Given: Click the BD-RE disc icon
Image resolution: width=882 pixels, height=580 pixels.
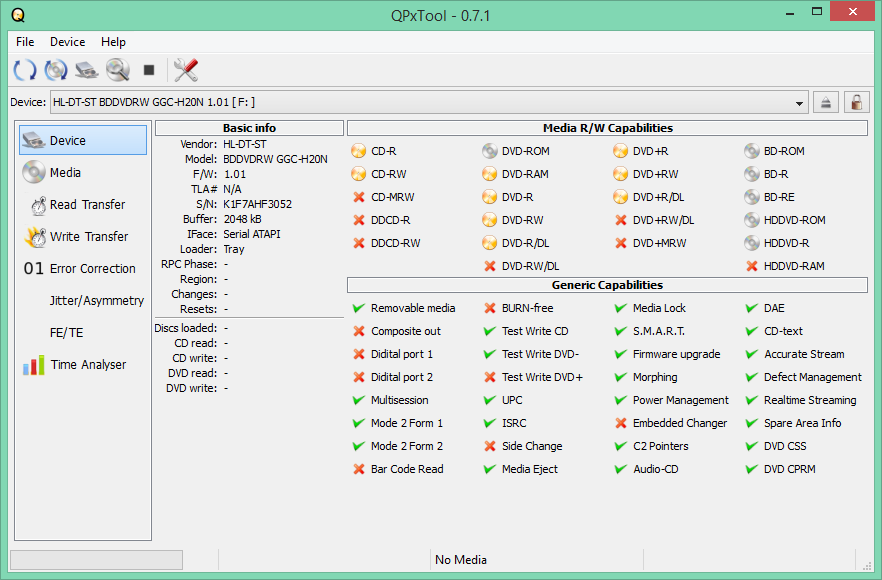Looking at the screenshot, I should pos(752,197).
